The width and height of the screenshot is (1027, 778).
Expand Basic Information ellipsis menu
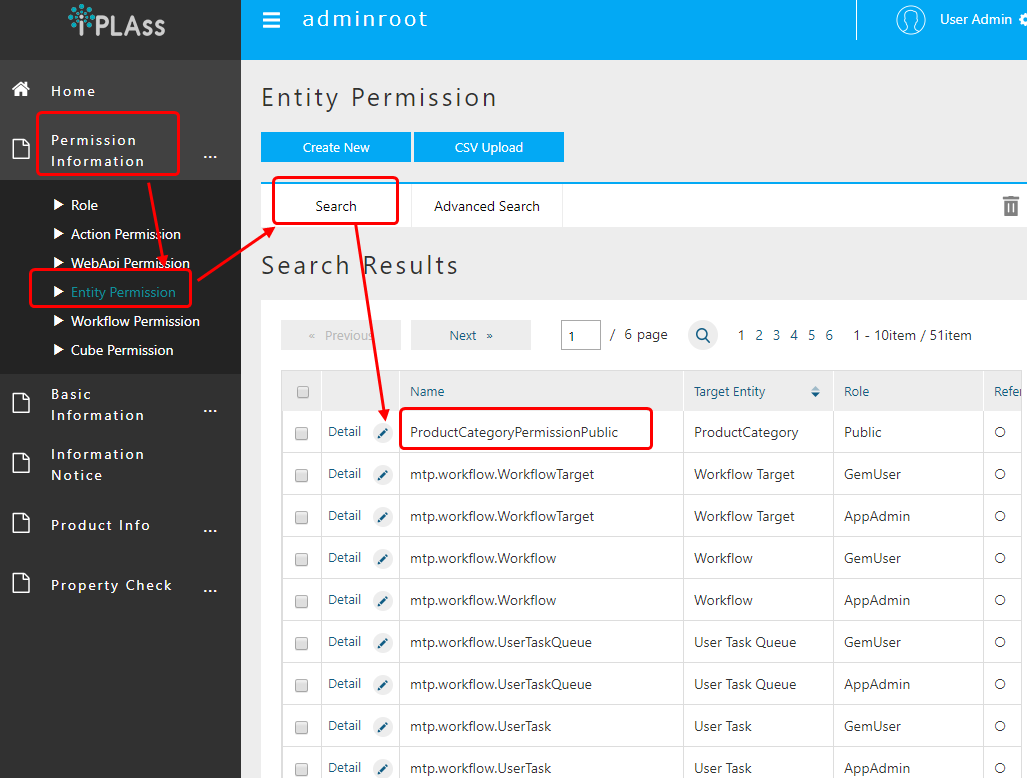210,411
